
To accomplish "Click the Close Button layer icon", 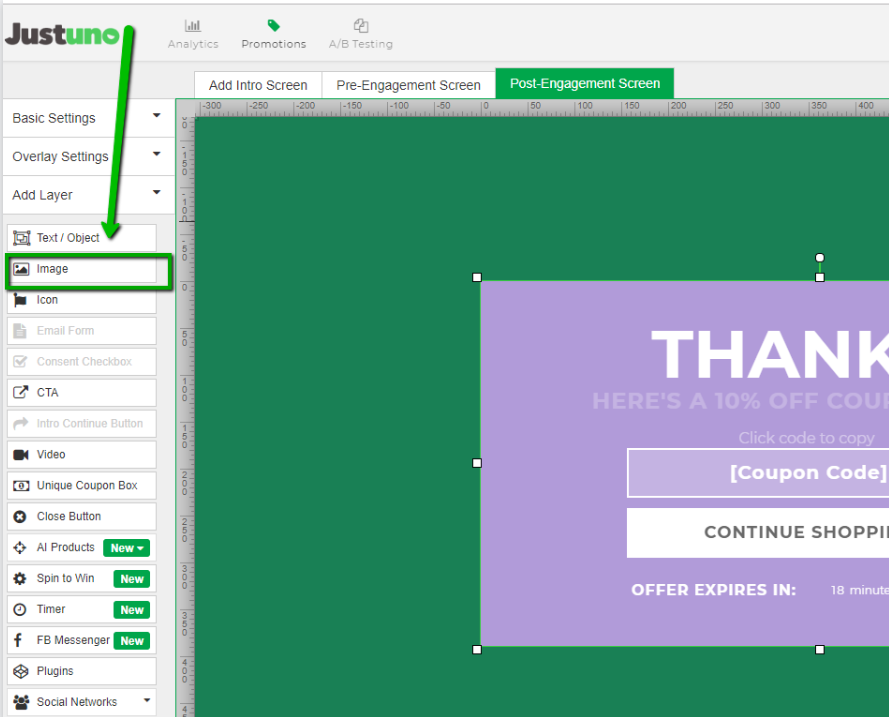I will tap(21, 517).
